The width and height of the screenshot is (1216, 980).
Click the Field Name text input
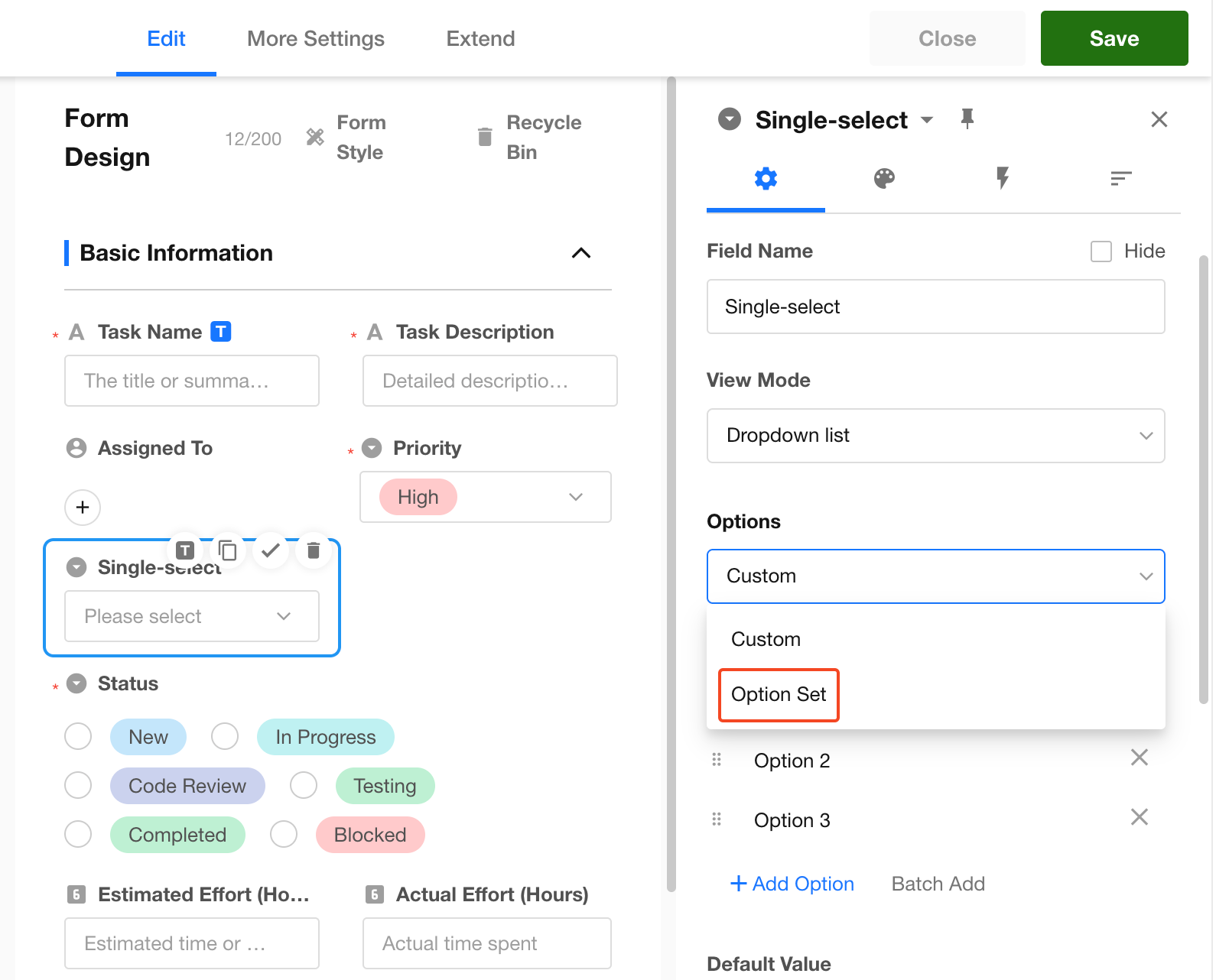(x=935, y=307)
